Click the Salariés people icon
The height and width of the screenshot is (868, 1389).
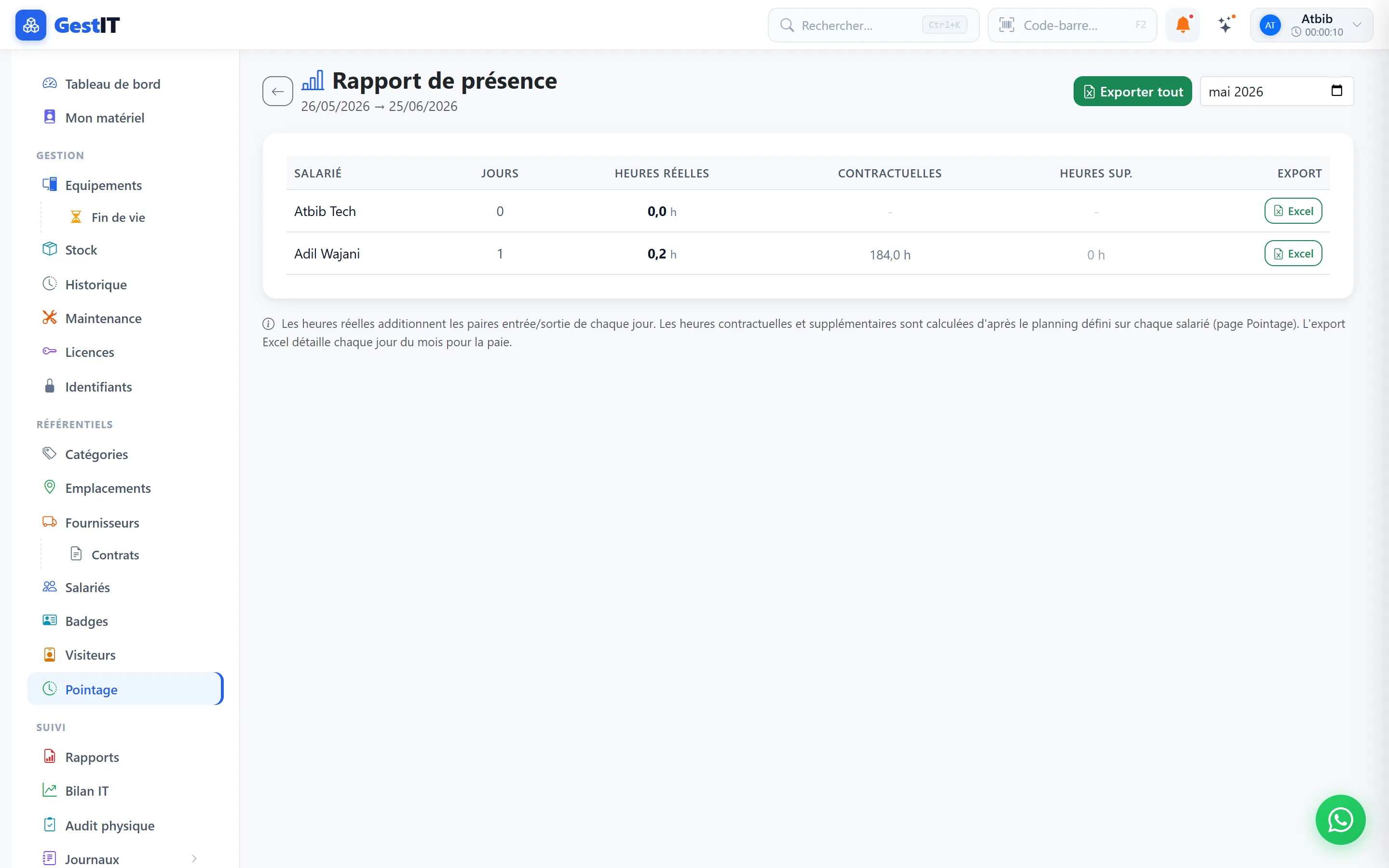coord(50,587)
